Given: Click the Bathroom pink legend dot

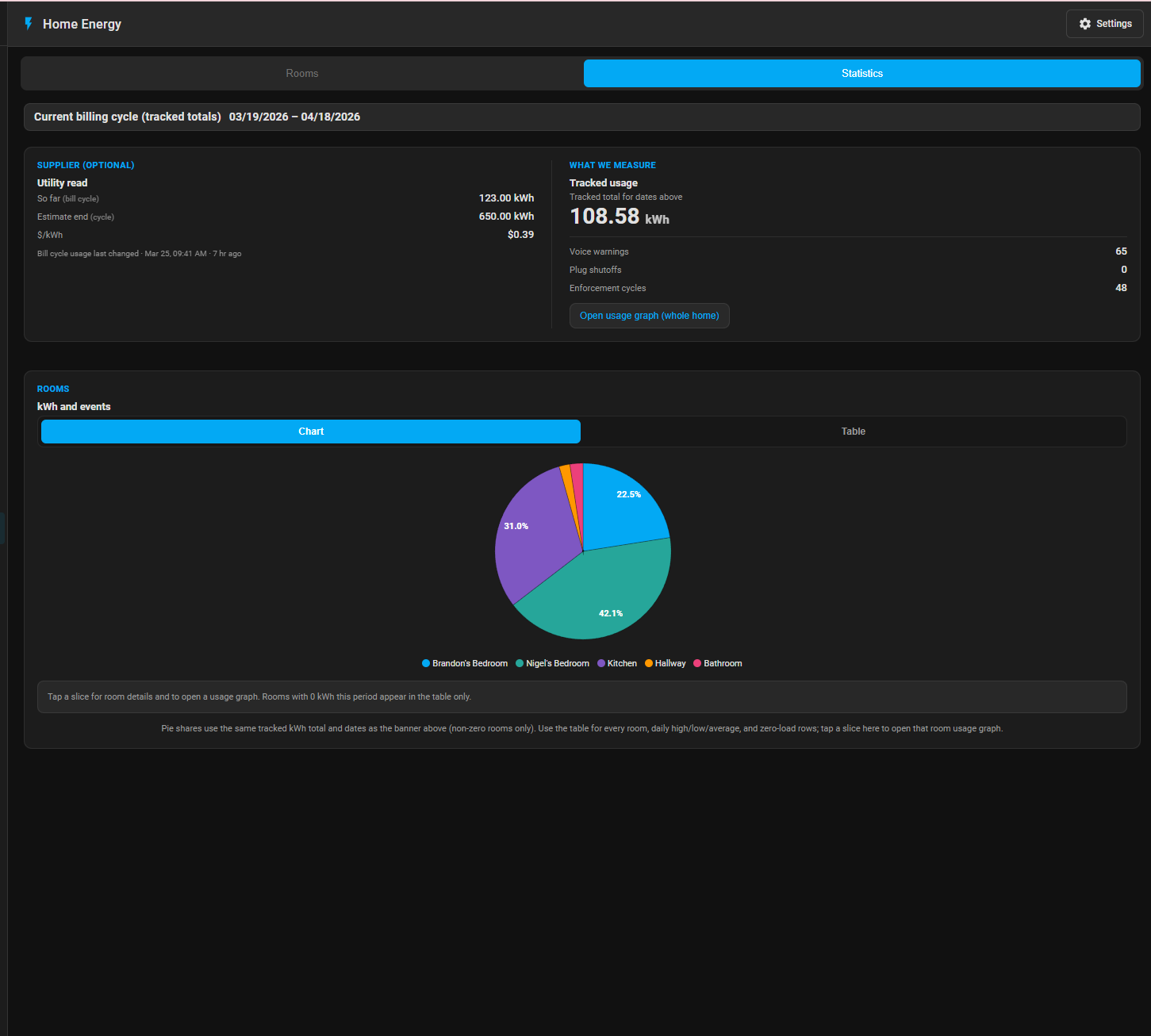Looking at the screenshot, I should pyautogui.click(x=697, y=663).
